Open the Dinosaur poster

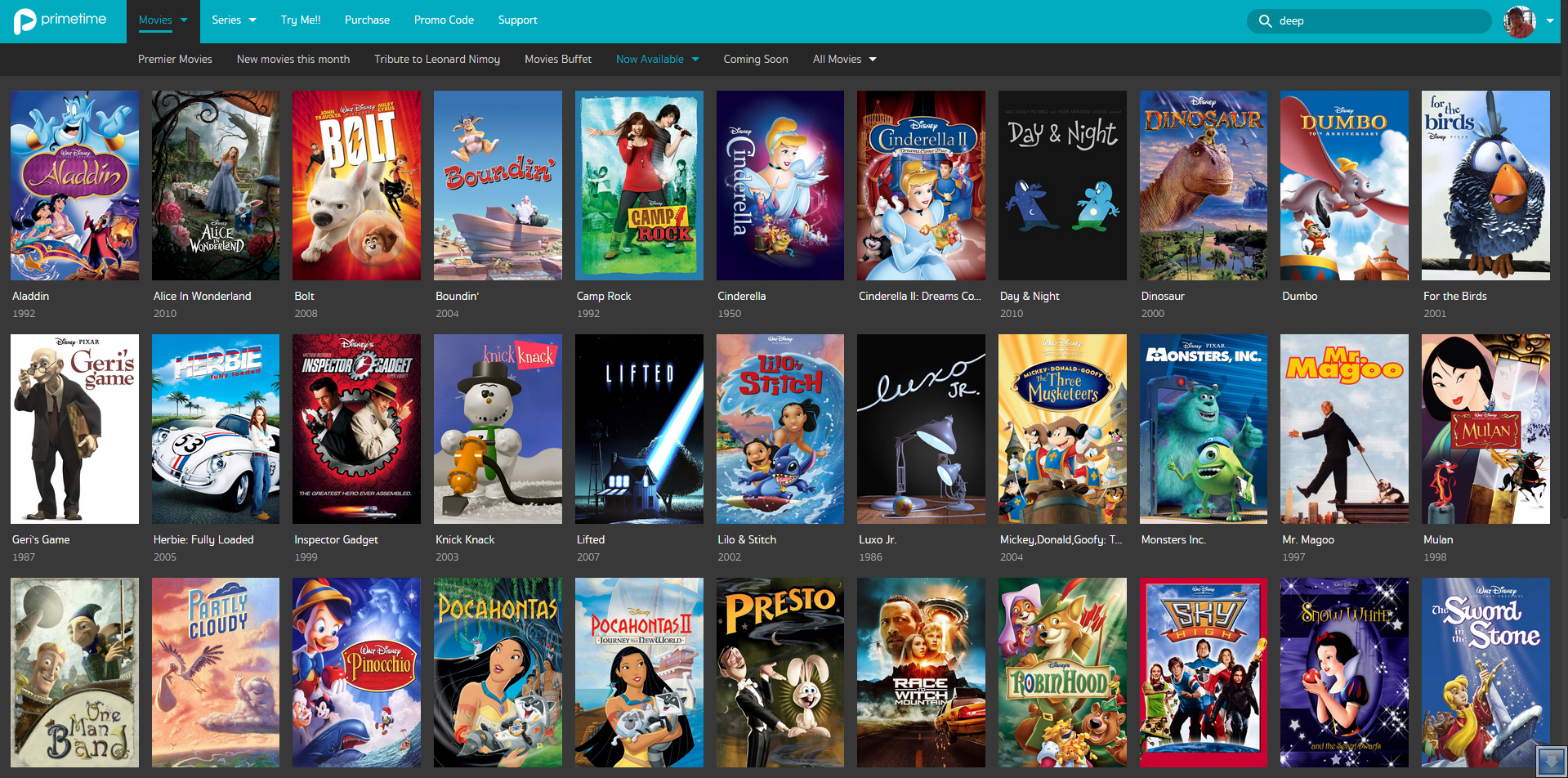tap(1204, 186)
